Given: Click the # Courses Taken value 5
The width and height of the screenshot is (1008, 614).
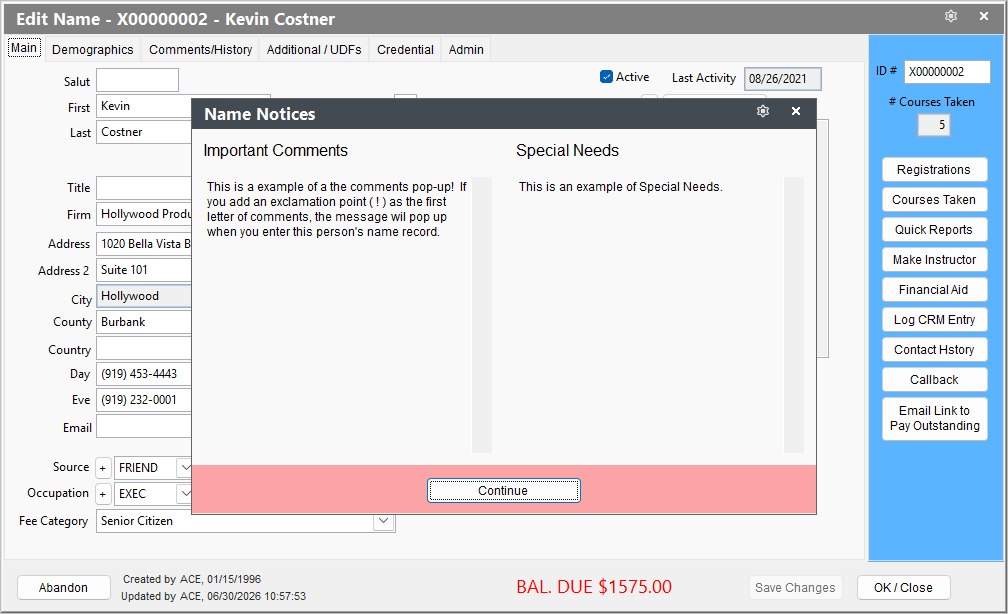Looking at the screenshot, I should [x=933, y=125].
